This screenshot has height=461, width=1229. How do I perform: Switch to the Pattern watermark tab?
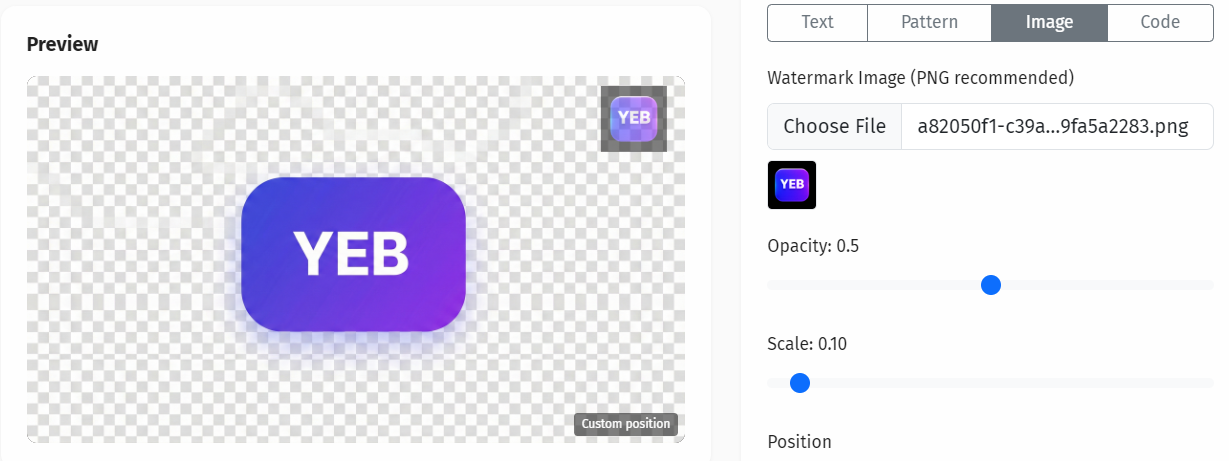point(929,22)
